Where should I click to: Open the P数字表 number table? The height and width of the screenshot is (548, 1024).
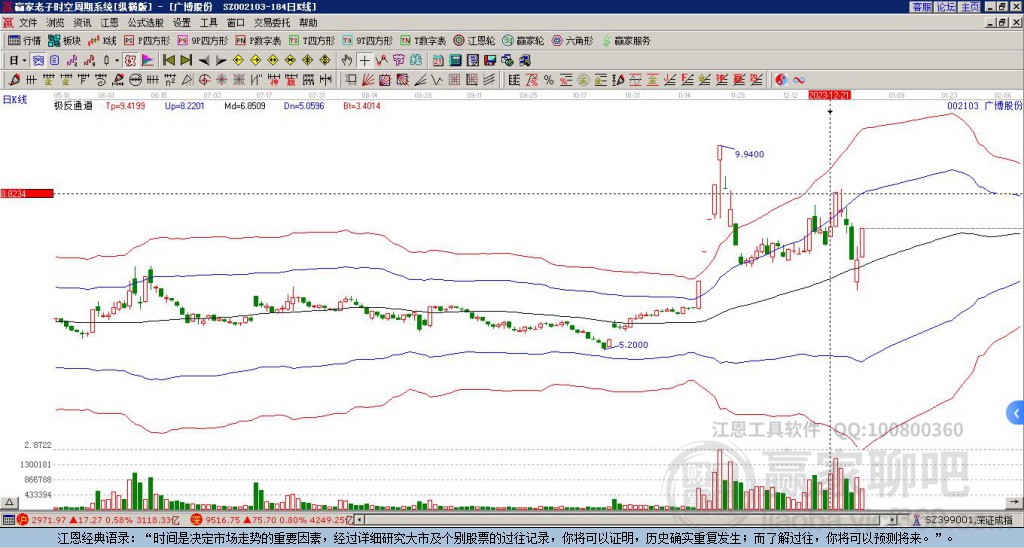(x=258, y=40)
